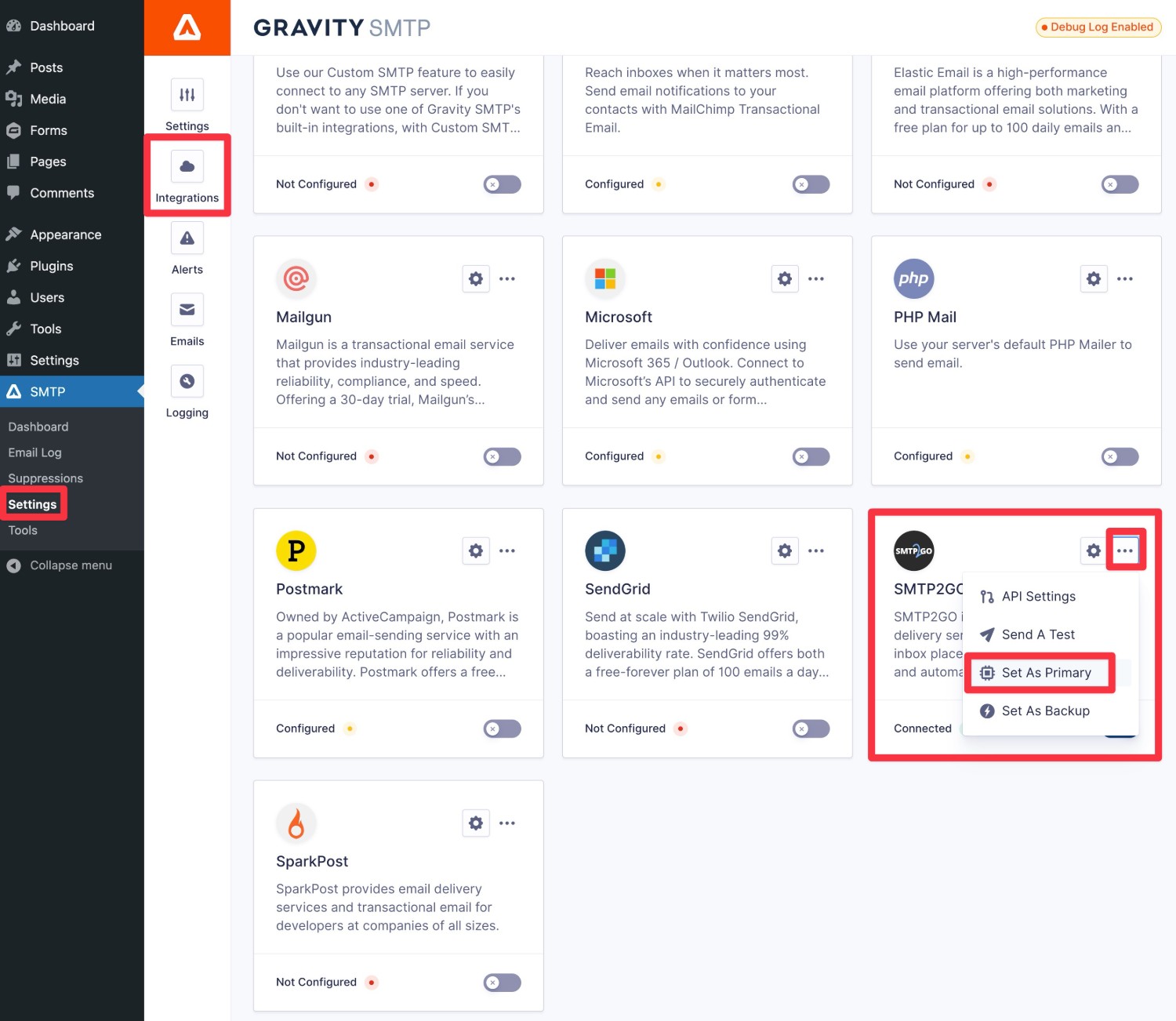Image resolution: width=1176 pixels, height=1021 pixels.
Task: Open the SendGrid settings gear icon
Action: coord(785,550)
